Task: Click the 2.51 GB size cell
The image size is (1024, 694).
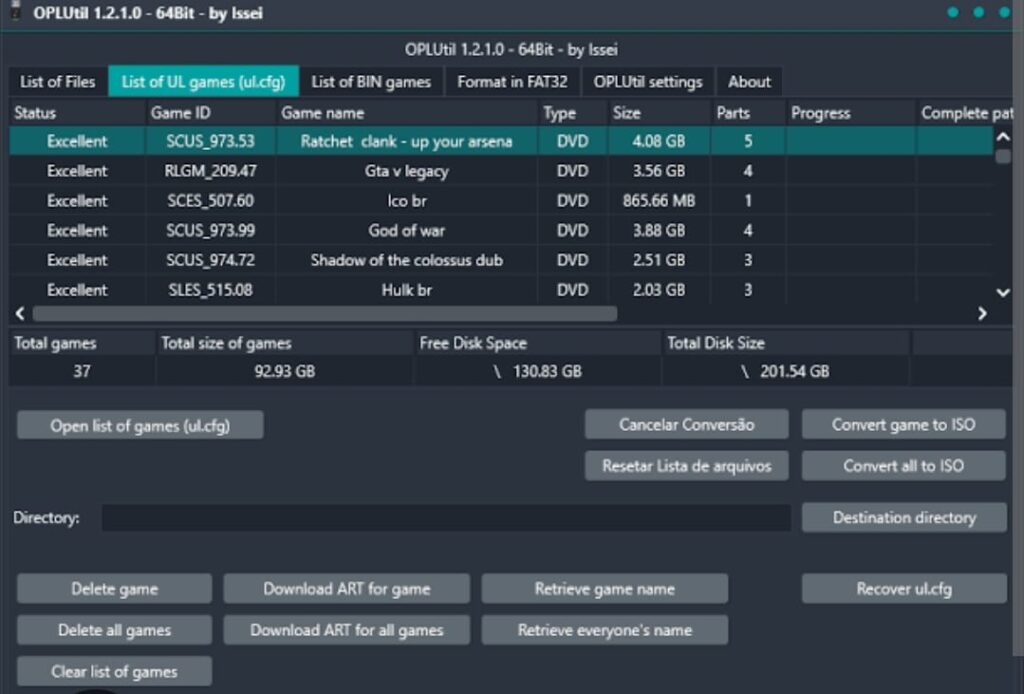Action: 659,260
